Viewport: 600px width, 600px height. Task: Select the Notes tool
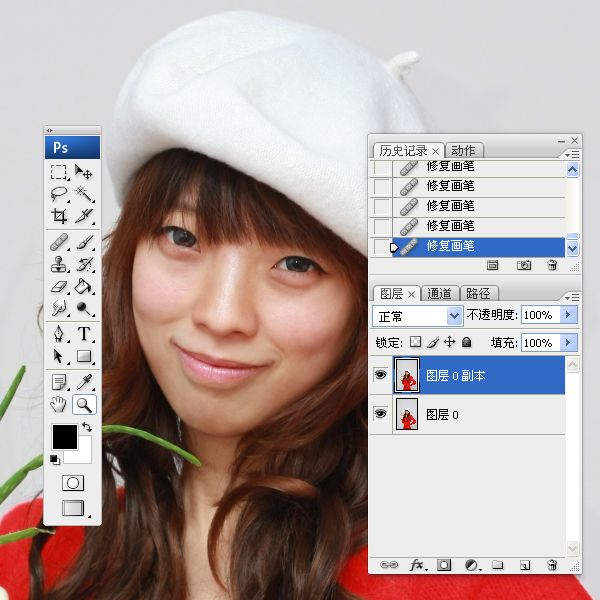[x=59, y=382]
